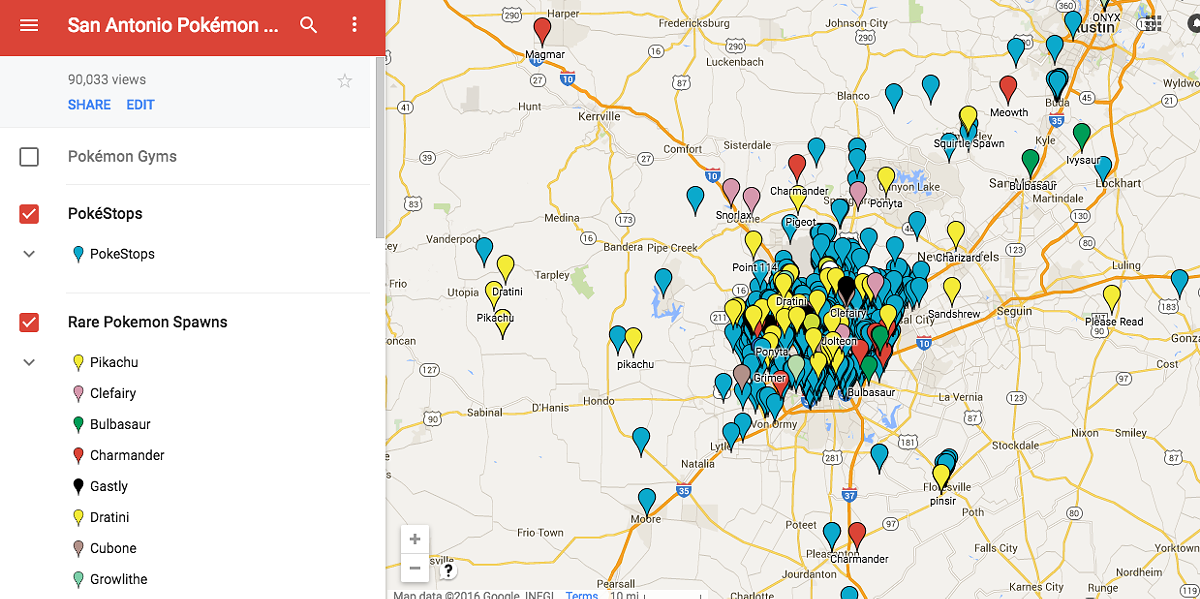Click the pink Snorlax map pin
Image resolution: width=1200 pixels, height=599 pixels.
(x=731, y=192)
